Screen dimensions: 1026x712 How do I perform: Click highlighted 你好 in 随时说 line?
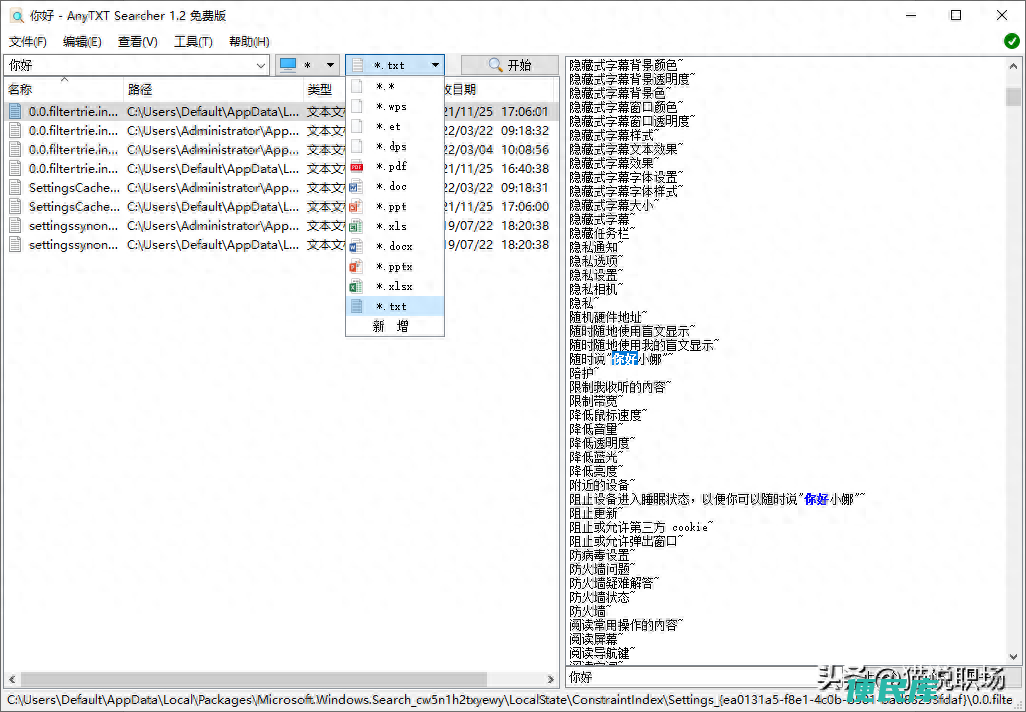pyautogui.click(x=625, y=359)
